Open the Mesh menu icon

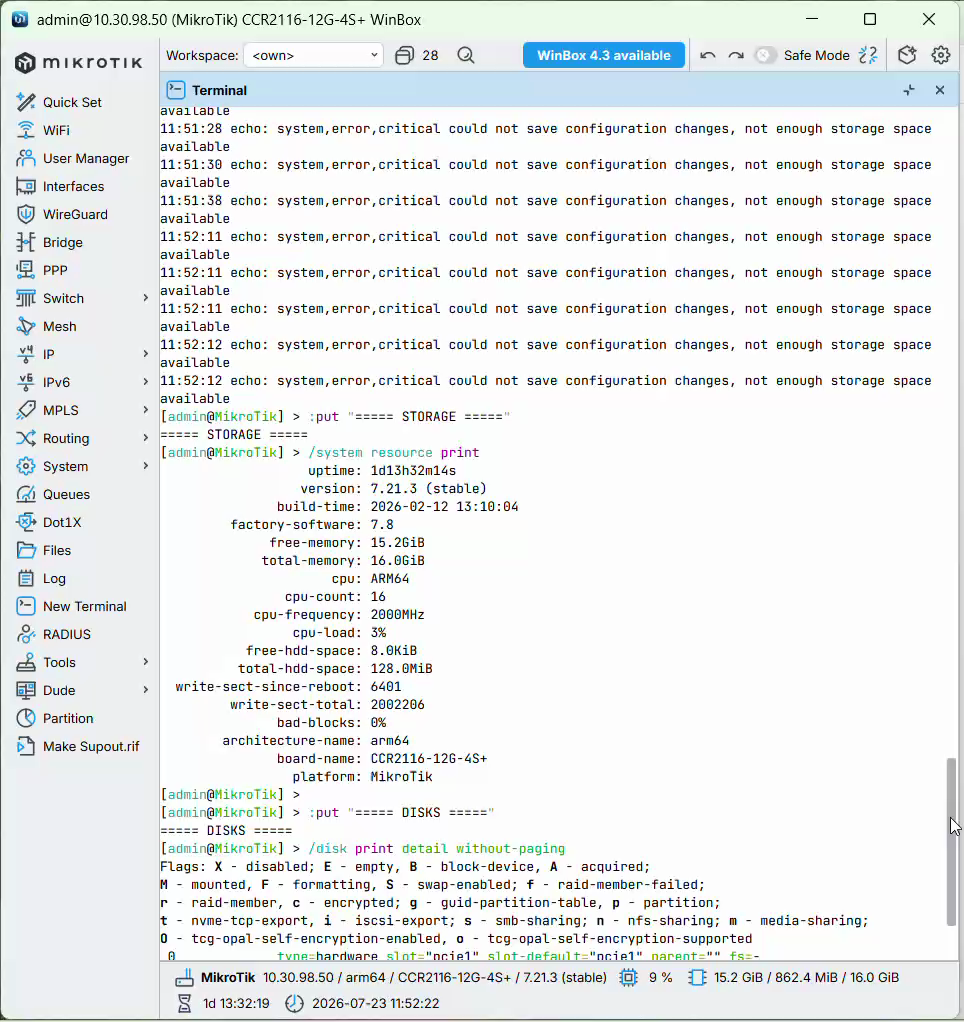point(25,327)
